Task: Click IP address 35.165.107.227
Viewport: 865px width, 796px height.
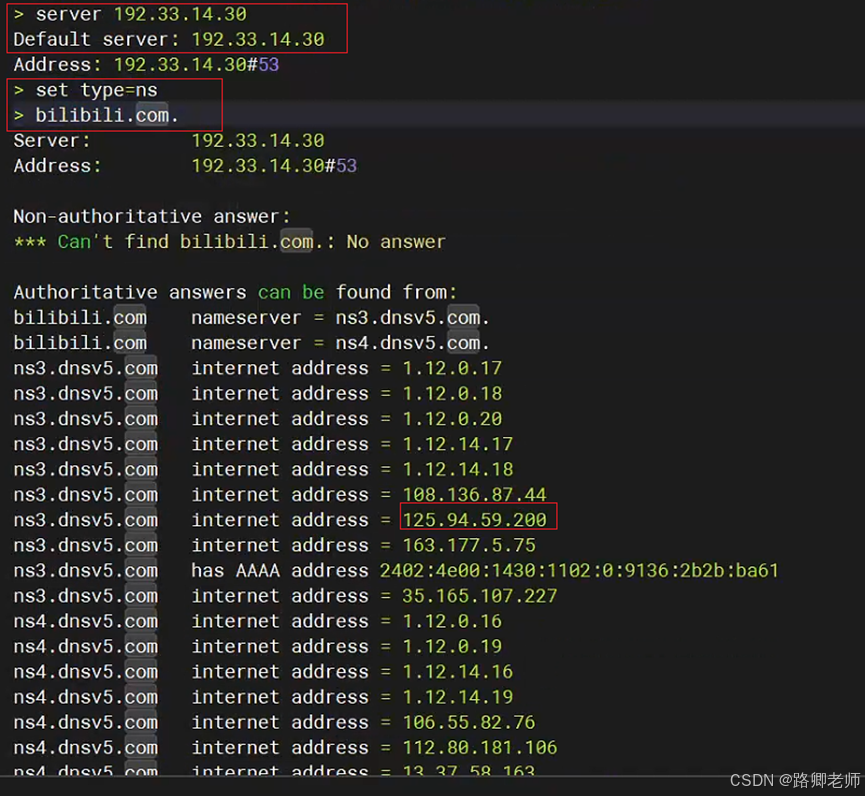Action: pos(479,596)
